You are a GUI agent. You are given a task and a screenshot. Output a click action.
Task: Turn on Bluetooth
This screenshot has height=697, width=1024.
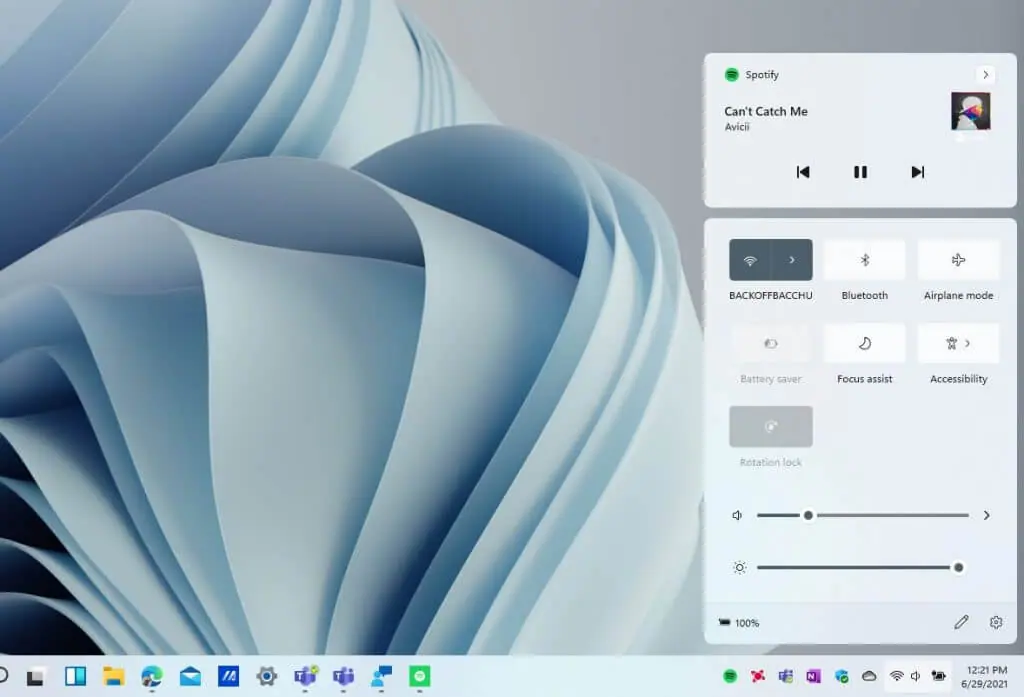click(864, 260)
